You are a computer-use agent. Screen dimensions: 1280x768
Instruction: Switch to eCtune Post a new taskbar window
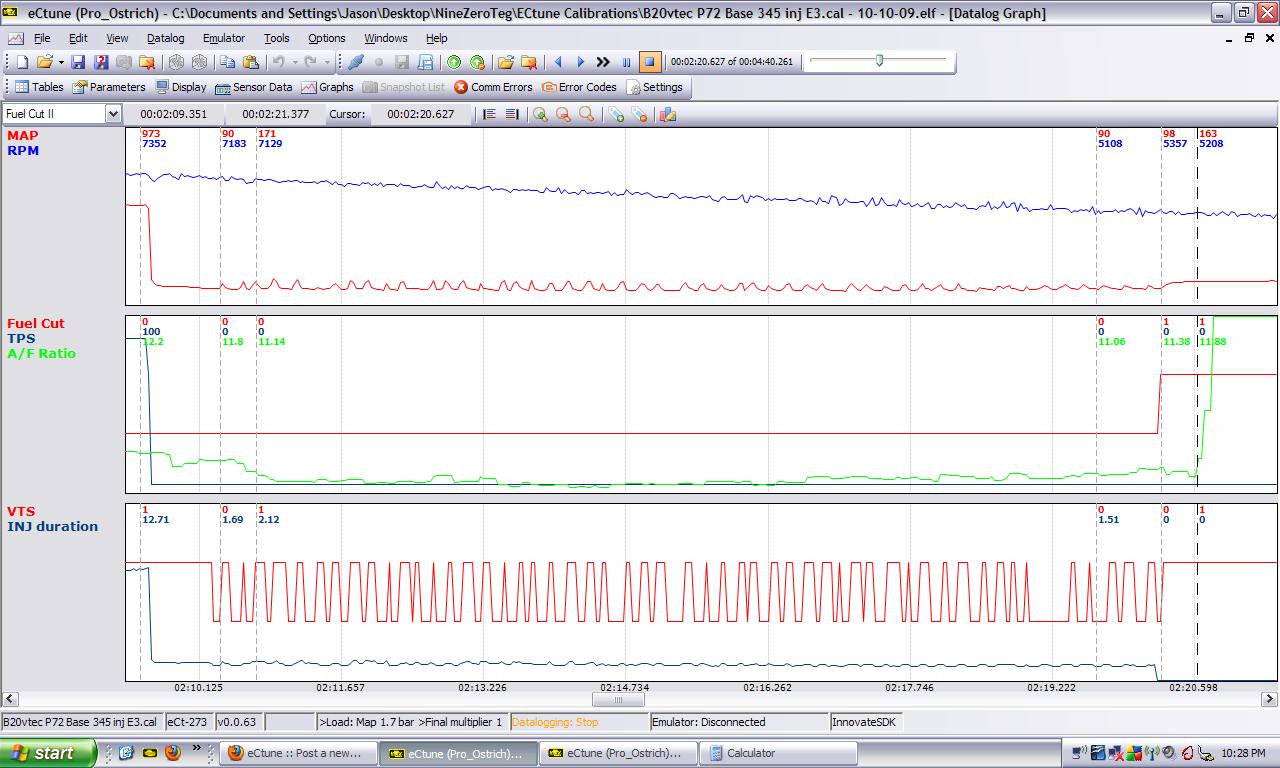[298, 753]
